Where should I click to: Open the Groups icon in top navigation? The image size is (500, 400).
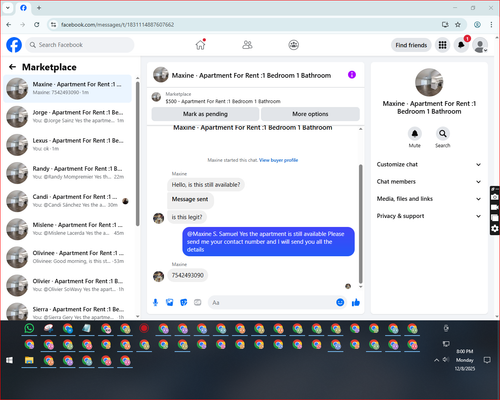click(x=293, y=45)
